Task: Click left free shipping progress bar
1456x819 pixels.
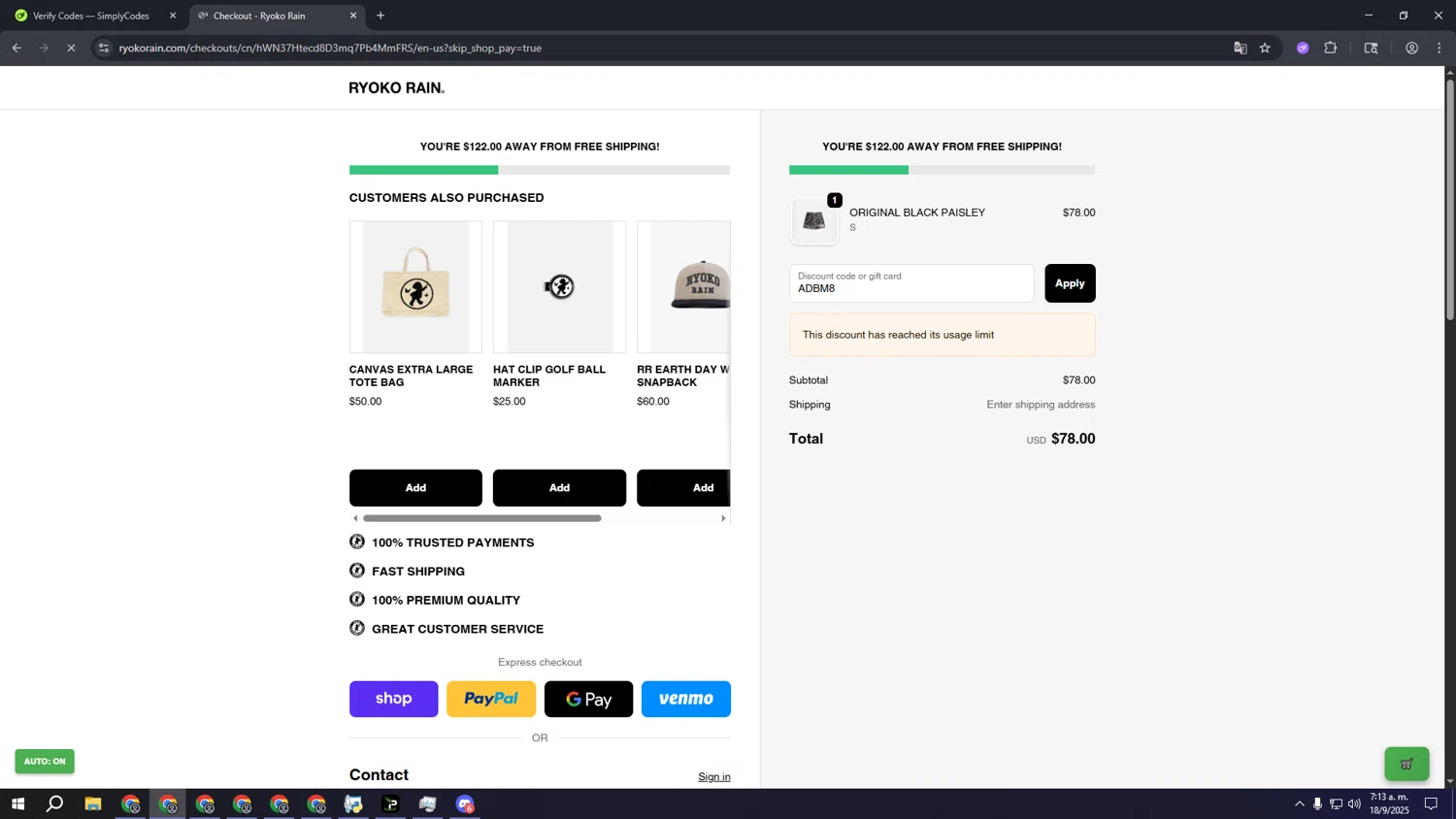Action: click(540, 170)
